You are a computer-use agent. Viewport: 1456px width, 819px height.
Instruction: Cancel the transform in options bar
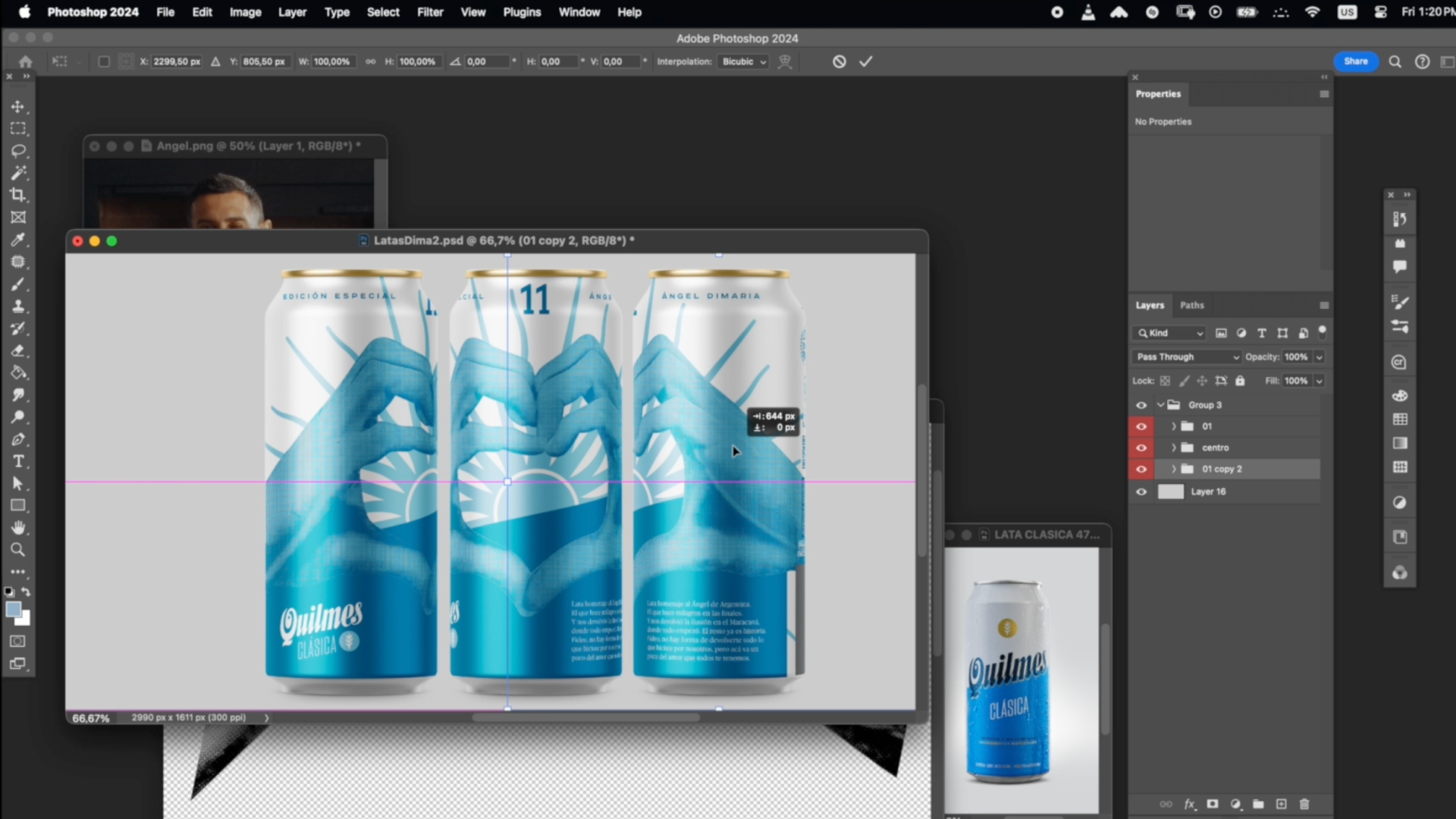[x=839, y=61]
